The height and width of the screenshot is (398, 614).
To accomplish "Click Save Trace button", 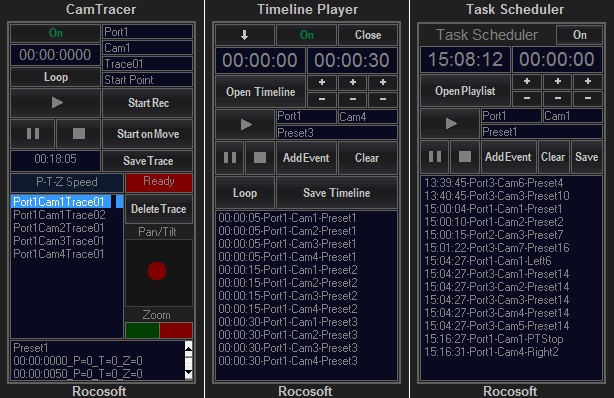I will pos(148,161).
